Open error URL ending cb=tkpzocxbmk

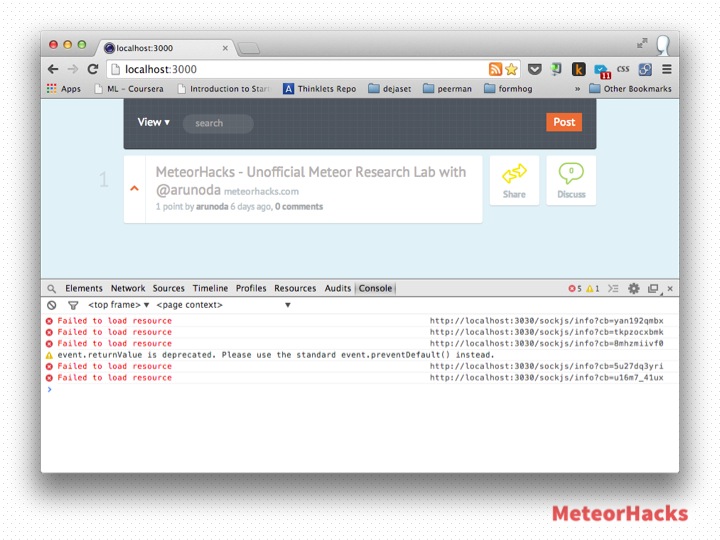(546, 332)
